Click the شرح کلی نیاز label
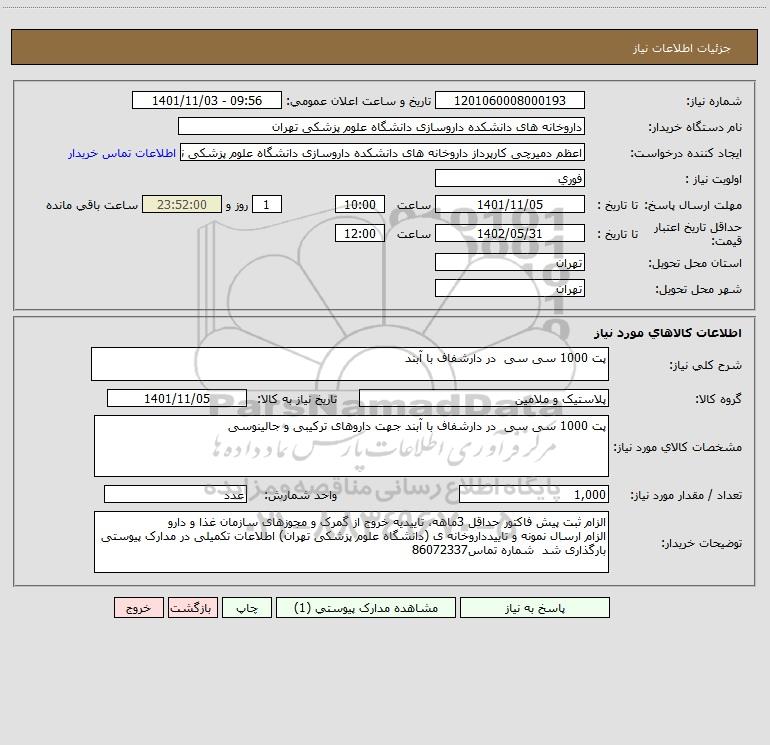The image size is (770, 745). coord(706,365)
